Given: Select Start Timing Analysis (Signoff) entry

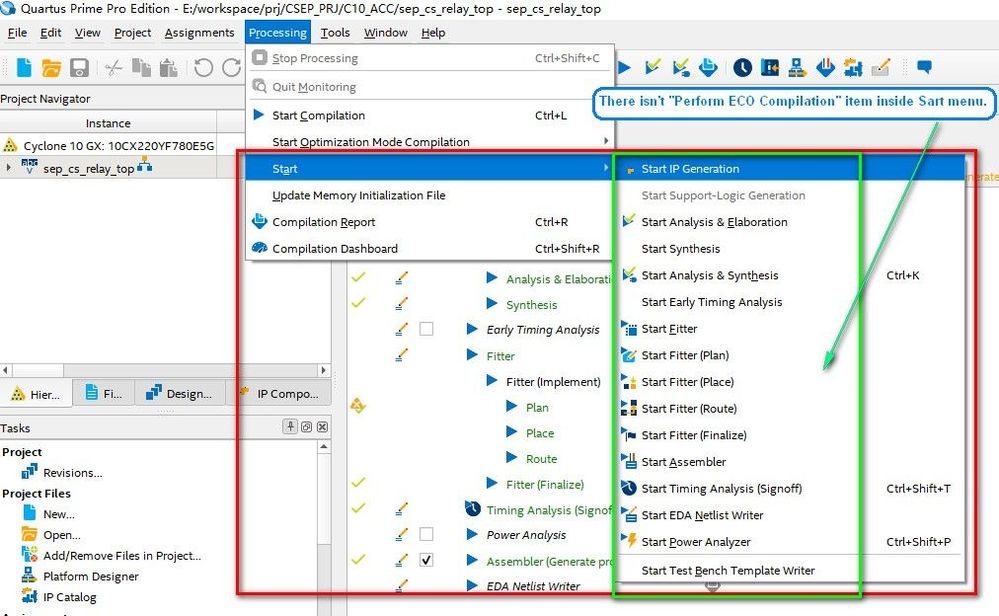Looking at the screenshot, I should point(787,489).
